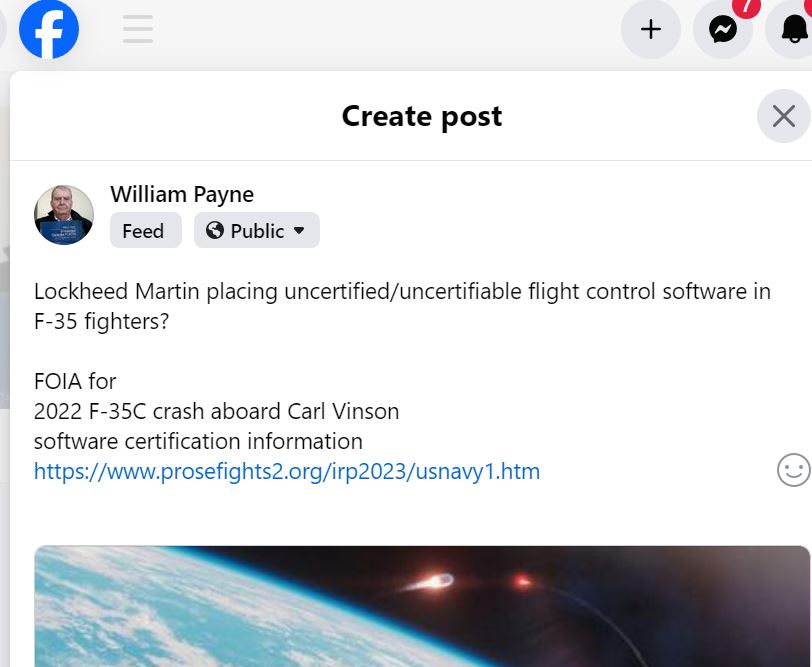Click the red Messenger notification badge
Screen dimensions: 812x667
point(746,8)
